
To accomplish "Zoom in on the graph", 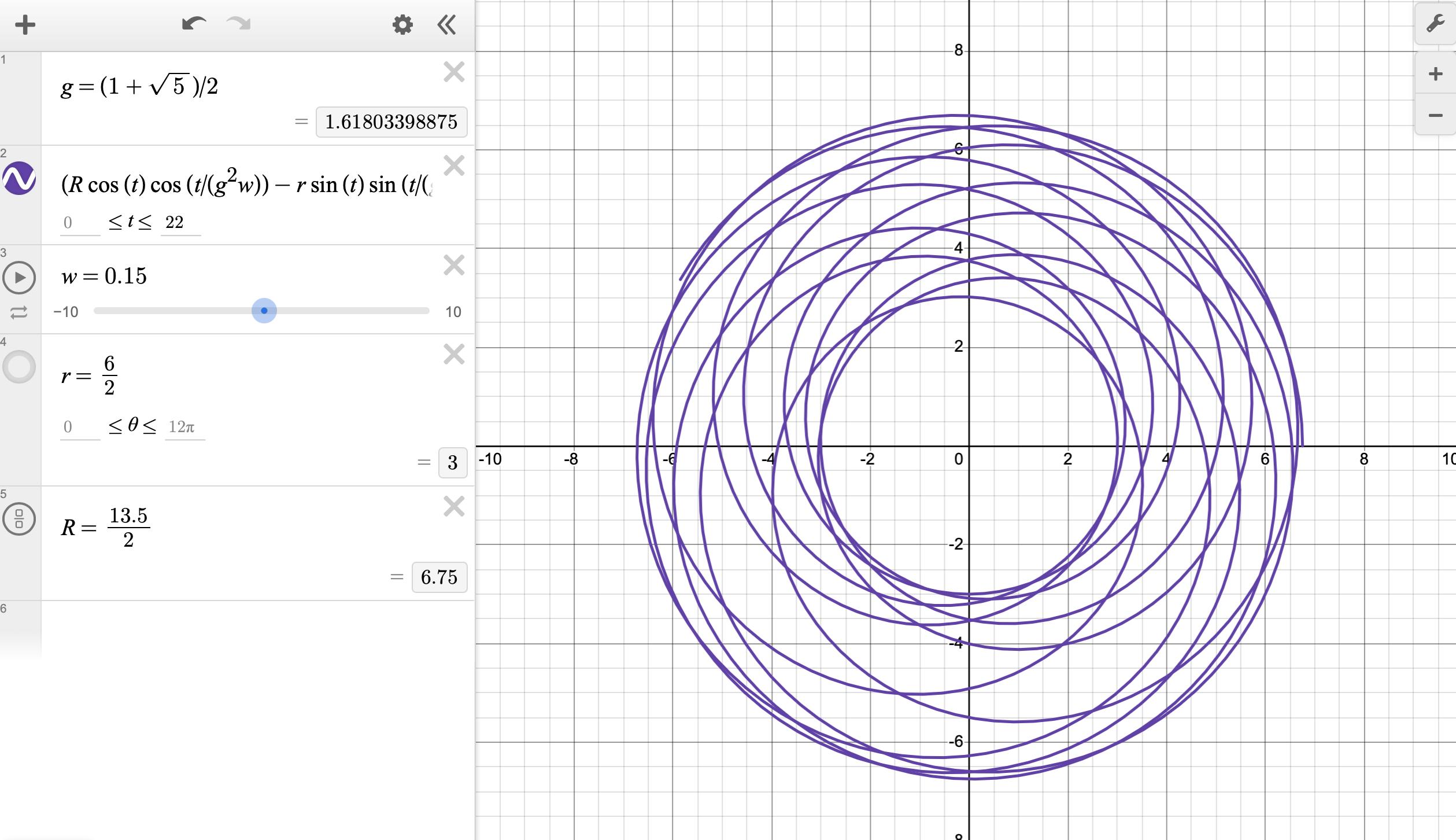I will pyautogui.click(x=1435, y=74).
